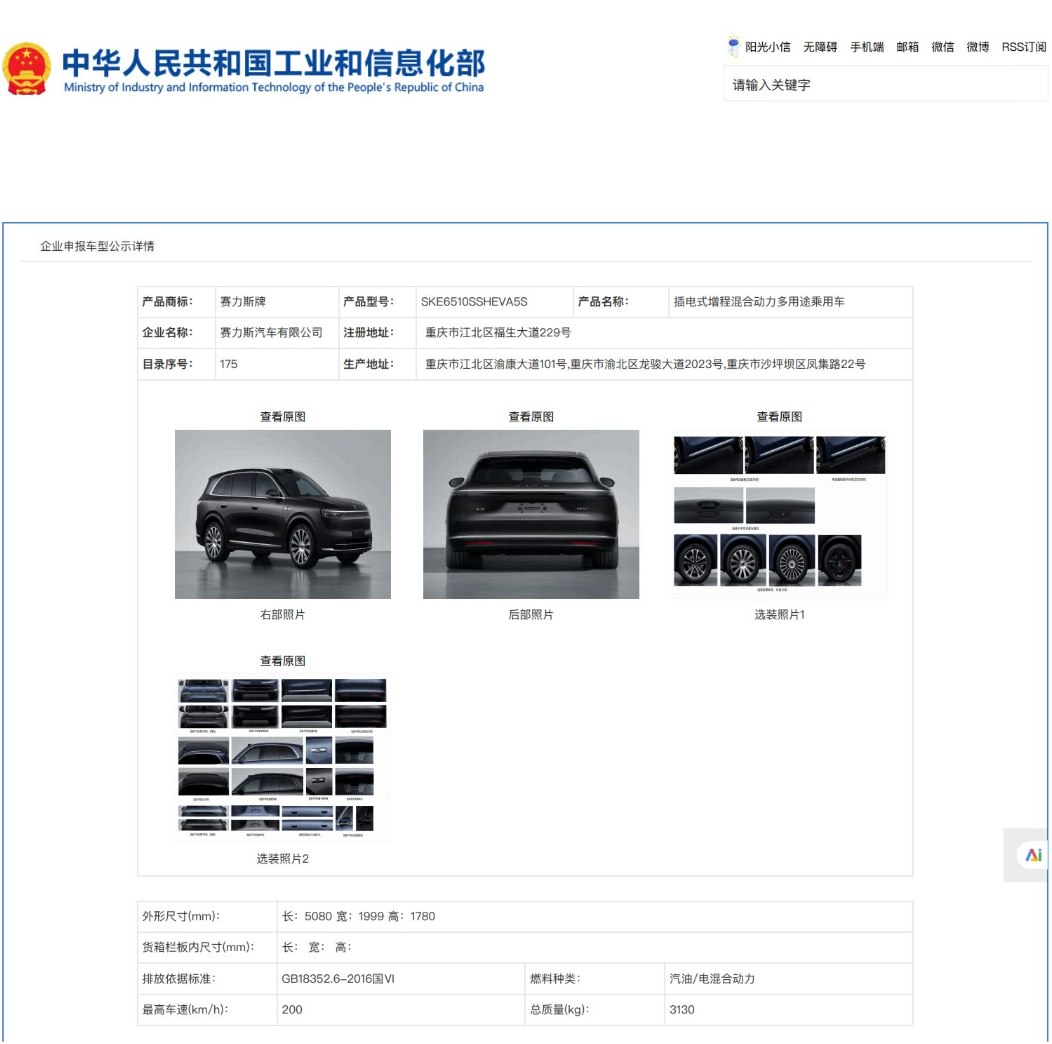Click 查看原图 above 选装照片1
Screen dimensions: 1052x1044
pos(779,417)
